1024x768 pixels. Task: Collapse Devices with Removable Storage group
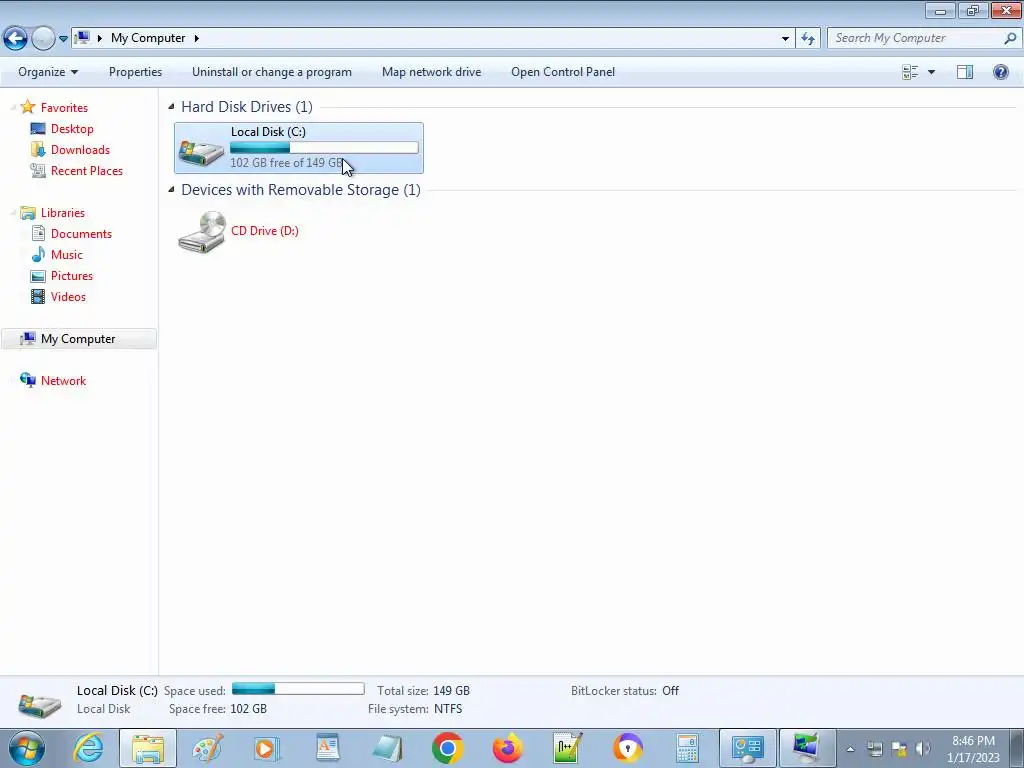click(171, 189)
